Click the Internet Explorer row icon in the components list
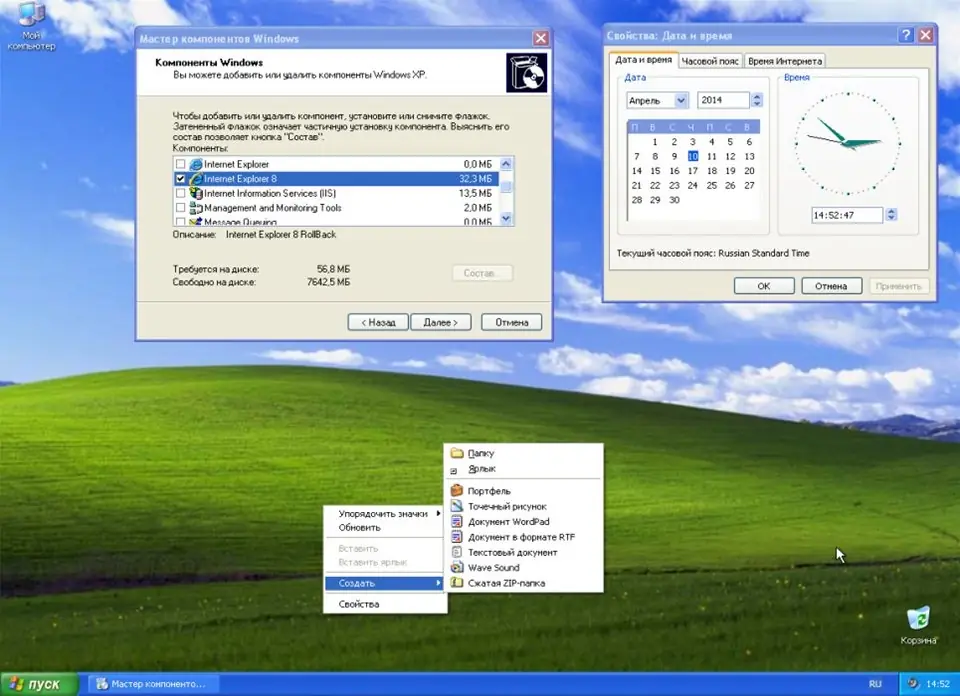Screen dimensions: 960x696 tap(196, 164)
